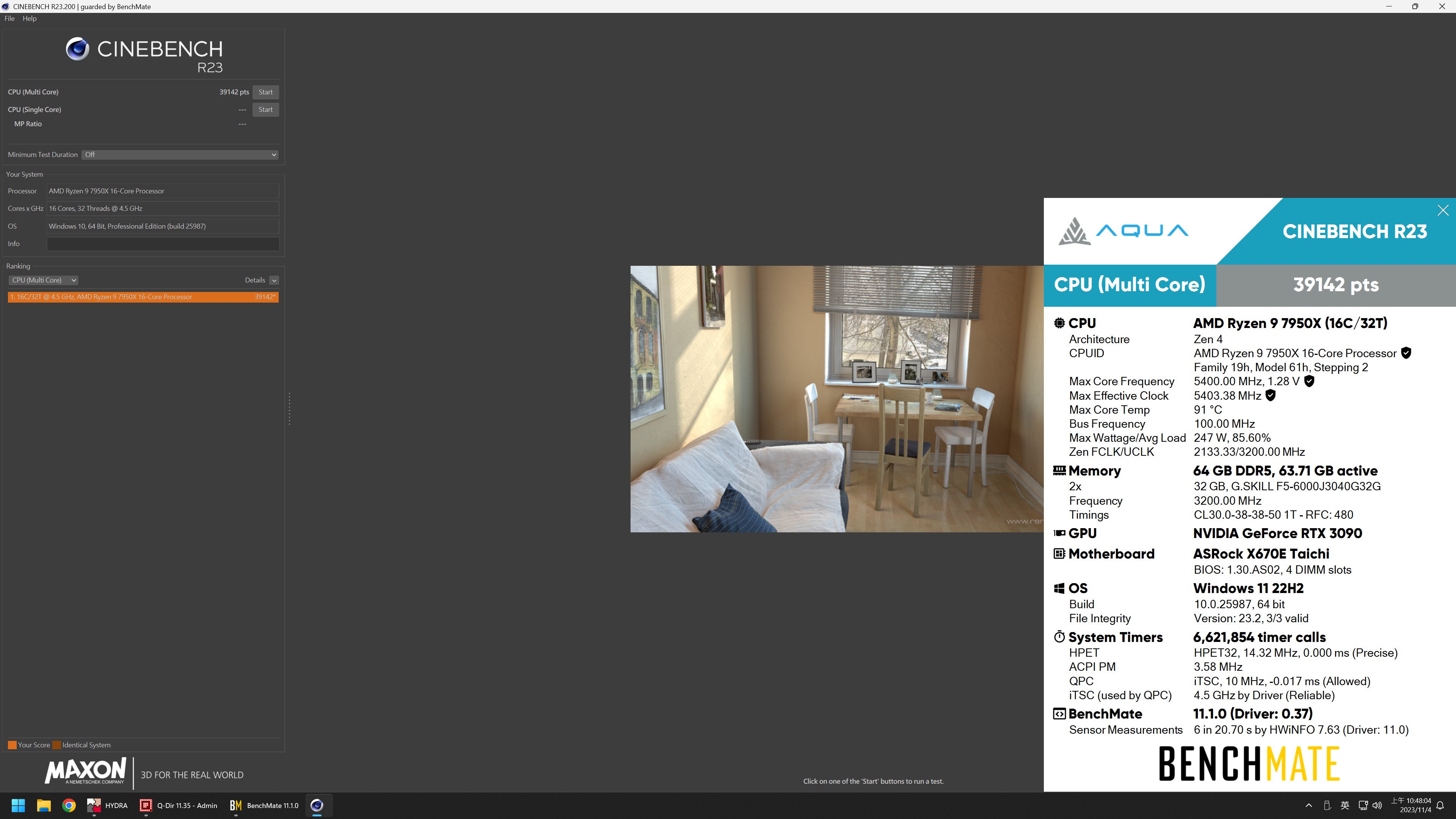Switch to HYDRA in the taskbar

(107, 805)
